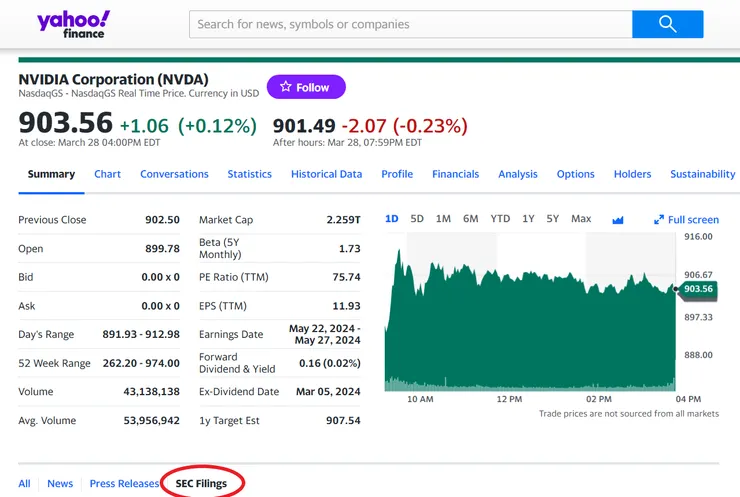Focus the news, symbols or companies search box

tap(411, 24)
